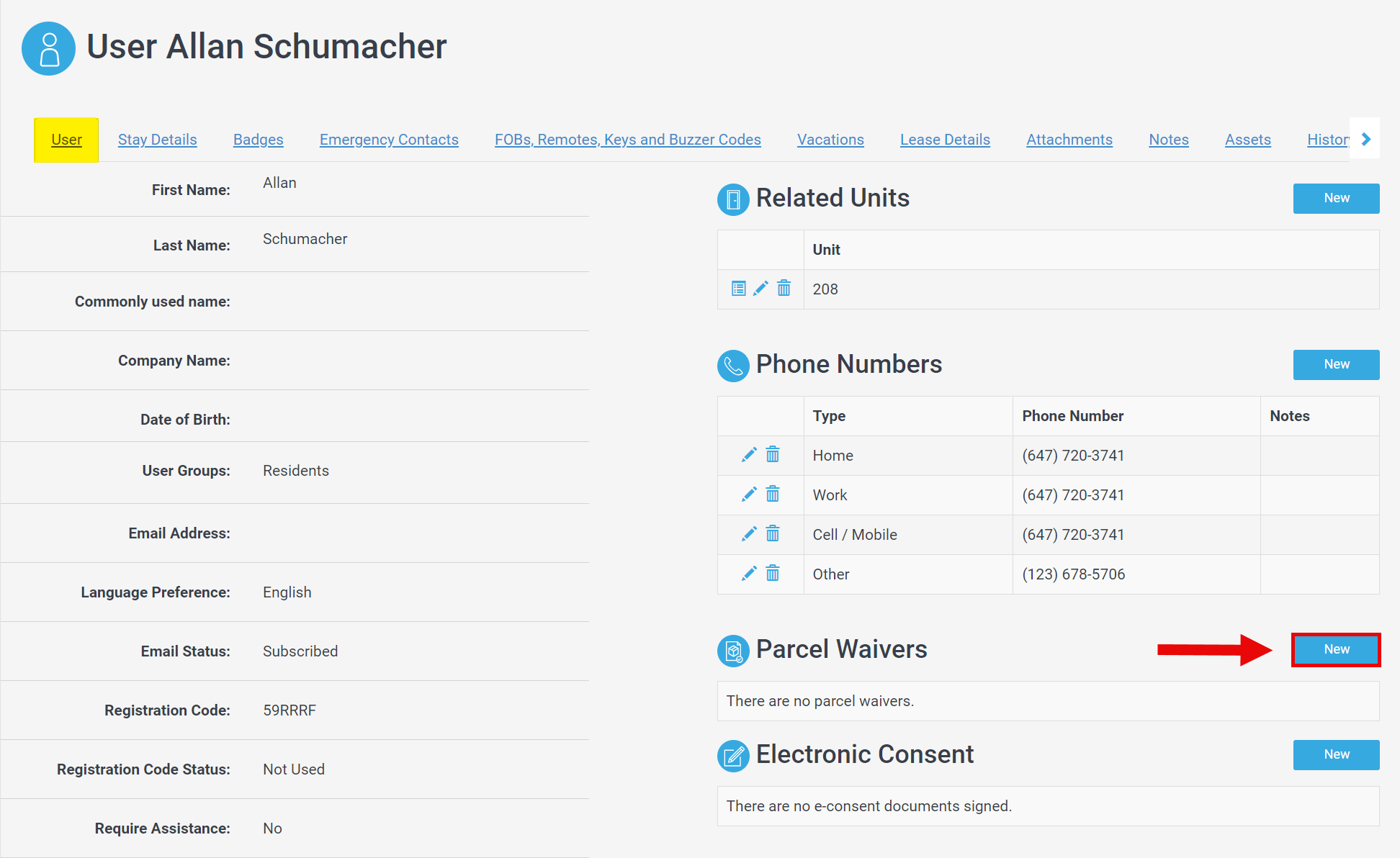
Task: Open the Vacations tab
Action: (x=830, y=139)
